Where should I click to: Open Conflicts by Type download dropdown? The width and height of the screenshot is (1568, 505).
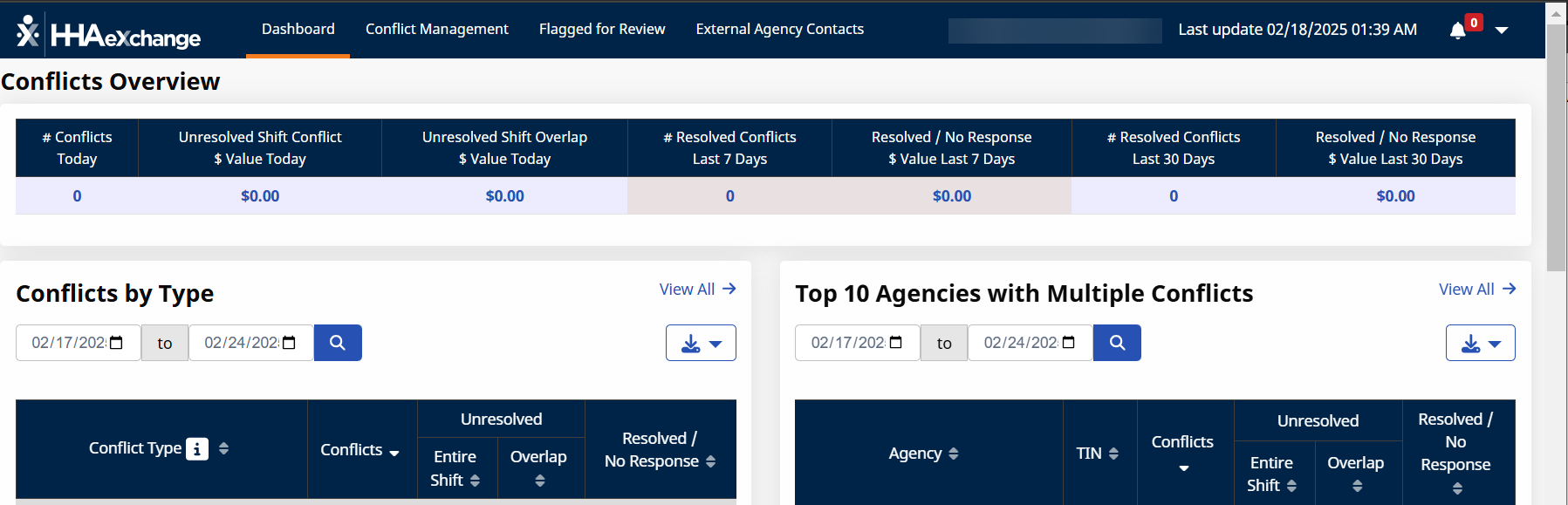[x=701, y=343]
